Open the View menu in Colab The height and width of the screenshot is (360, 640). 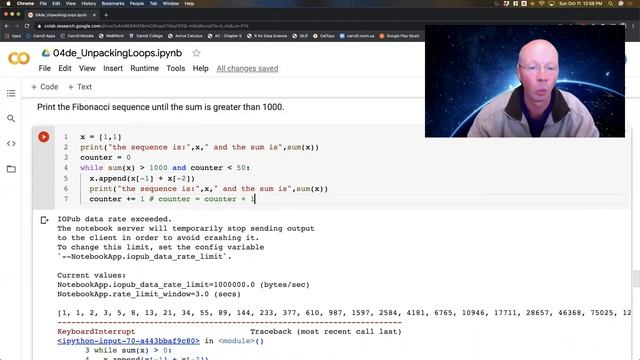(87, 68)
